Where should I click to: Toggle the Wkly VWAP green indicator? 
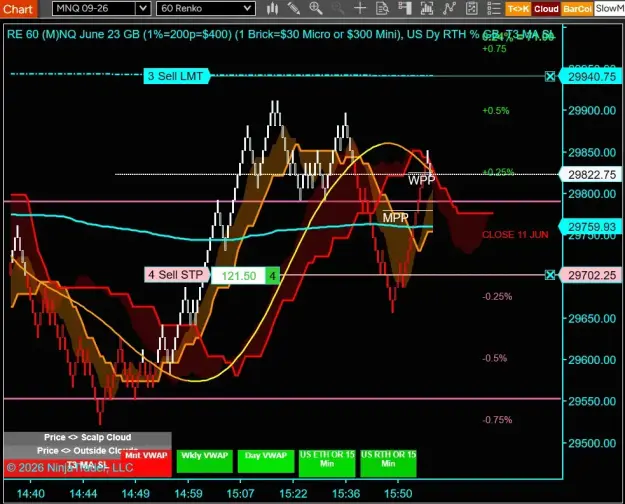[204, 461]
